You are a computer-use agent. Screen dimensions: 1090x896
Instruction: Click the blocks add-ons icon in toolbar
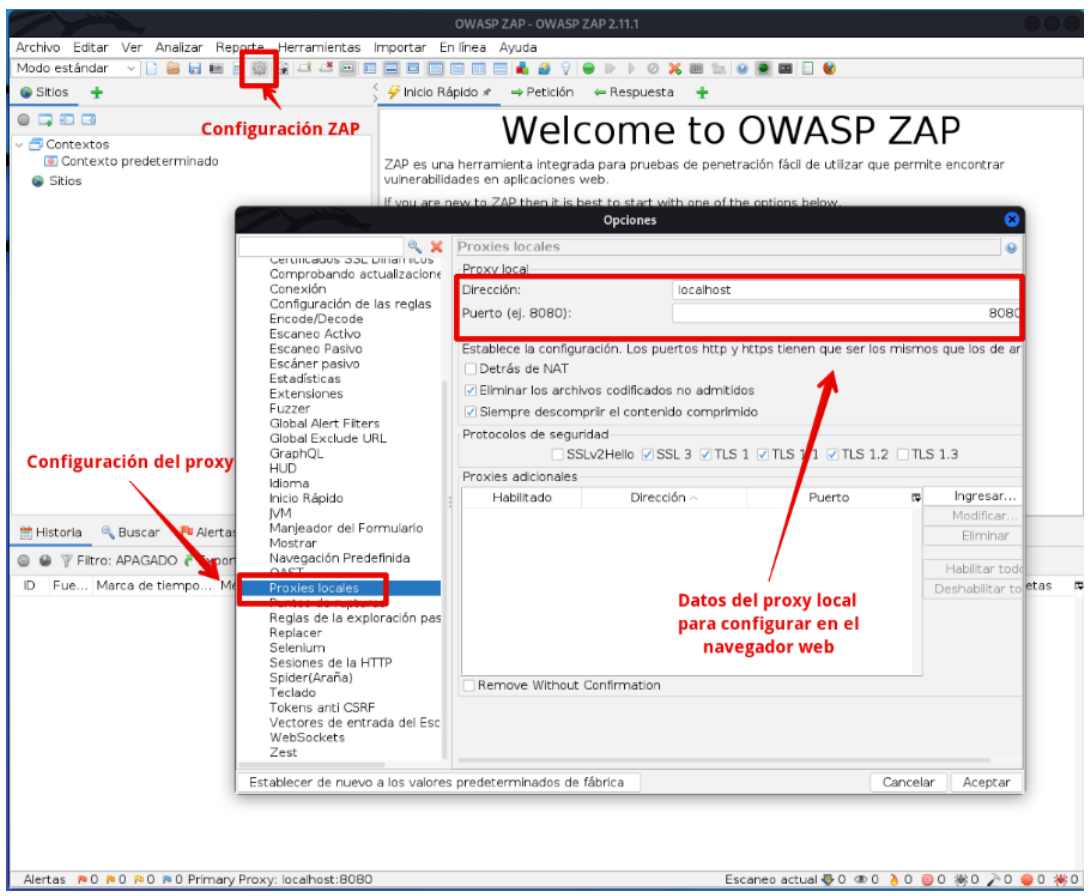click(522, 68)
